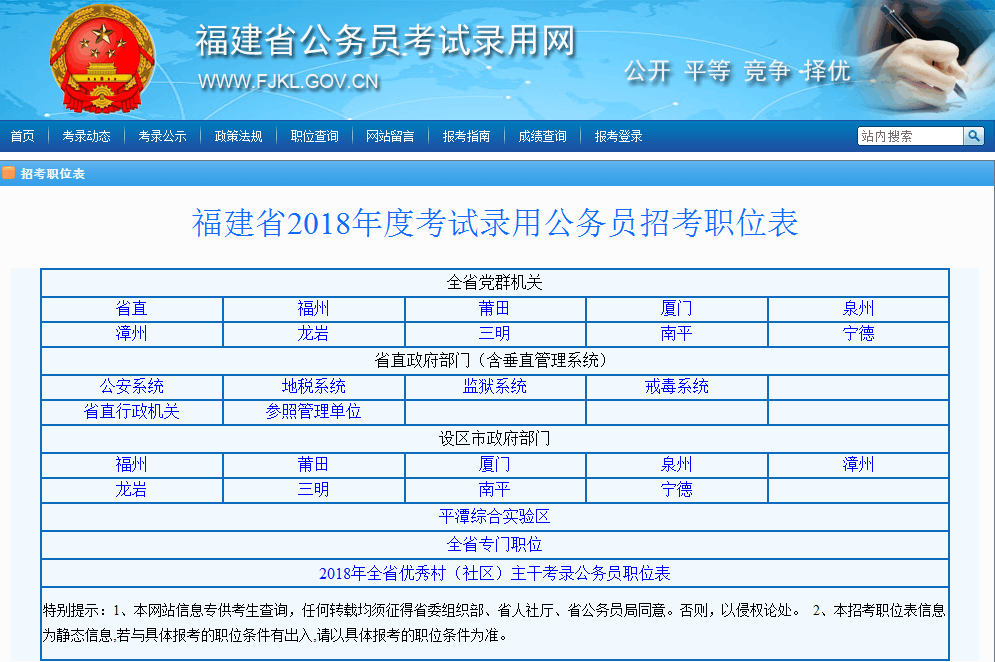Click the search magnifier icon
995x662 pixels.
click(x=973, y=136)
